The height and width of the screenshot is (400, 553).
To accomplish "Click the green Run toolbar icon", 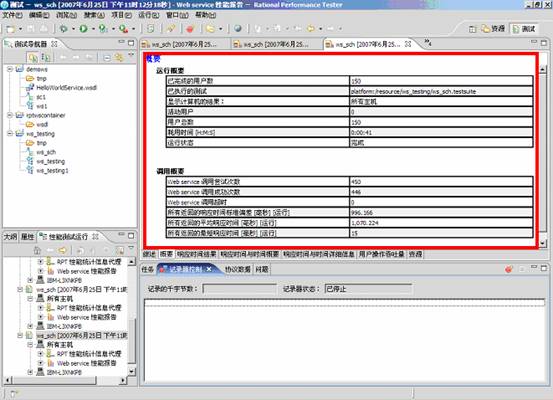I will [x=84, y=29].
